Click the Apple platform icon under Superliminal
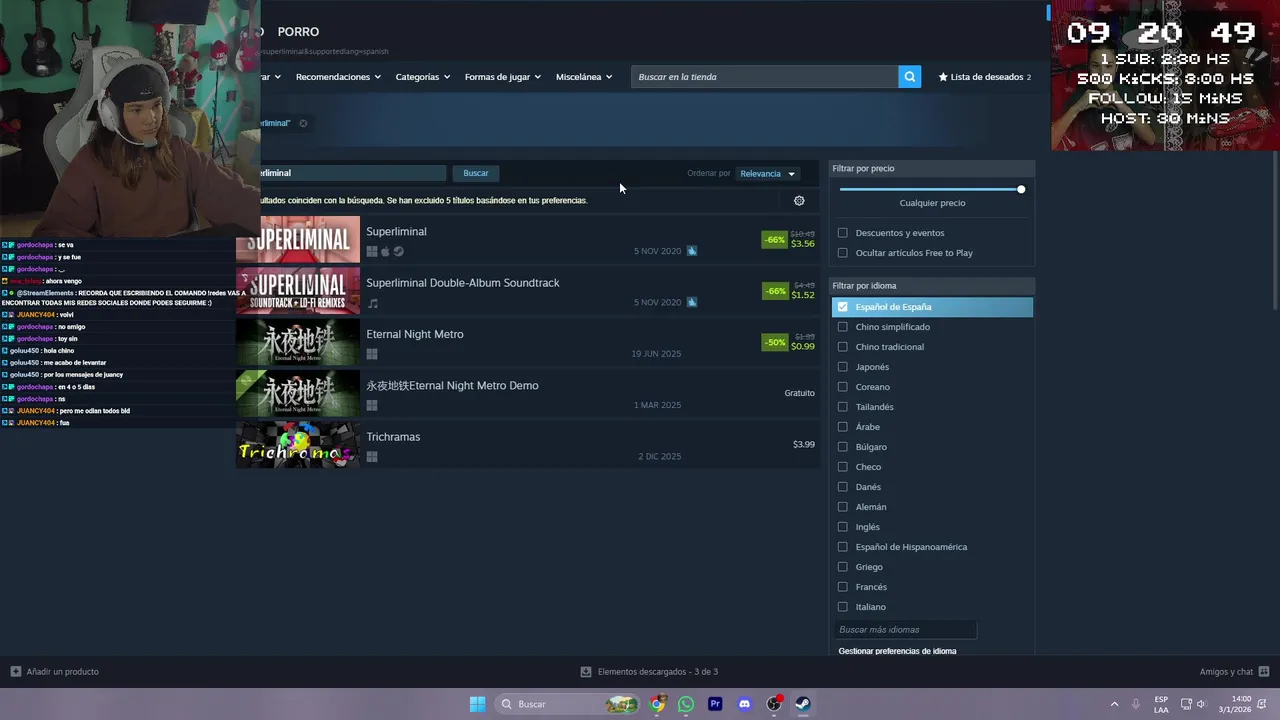 coord(385,252)
